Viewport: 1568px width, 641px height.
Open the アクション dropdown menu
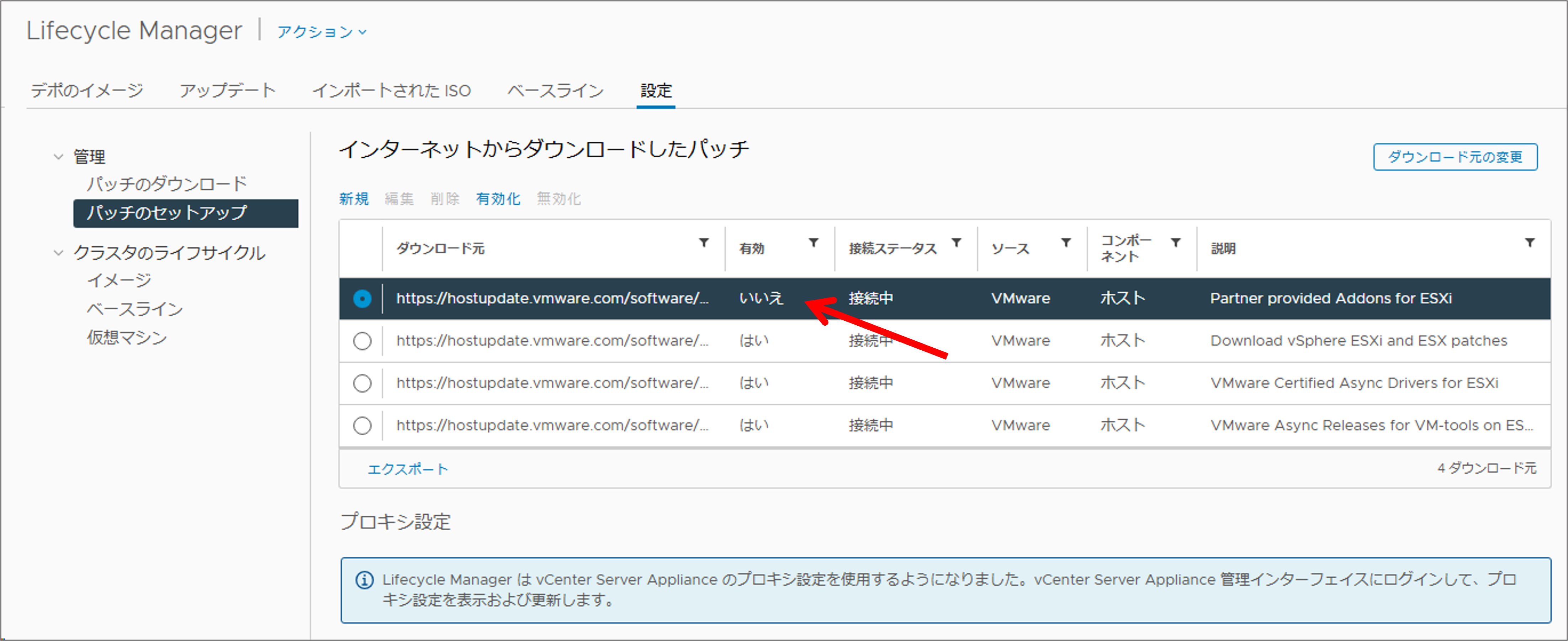click(x=322, y=32)
